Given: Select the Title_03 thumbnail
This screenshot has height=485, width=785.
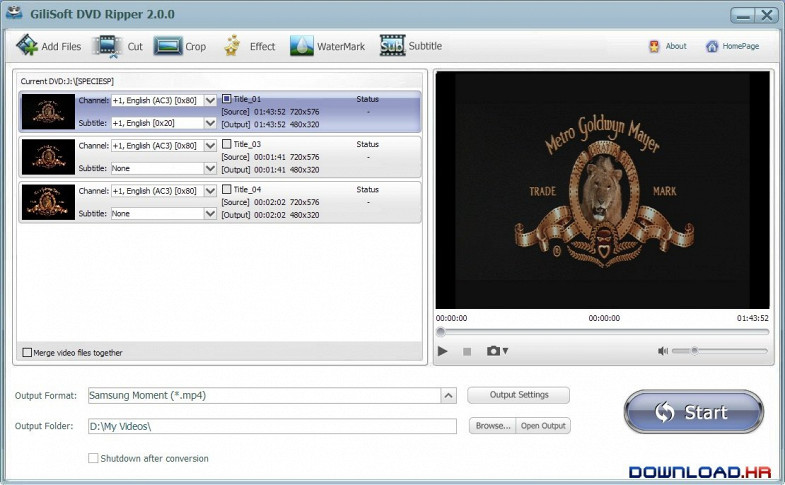Looking at the screenshot, I should point(48,157).
